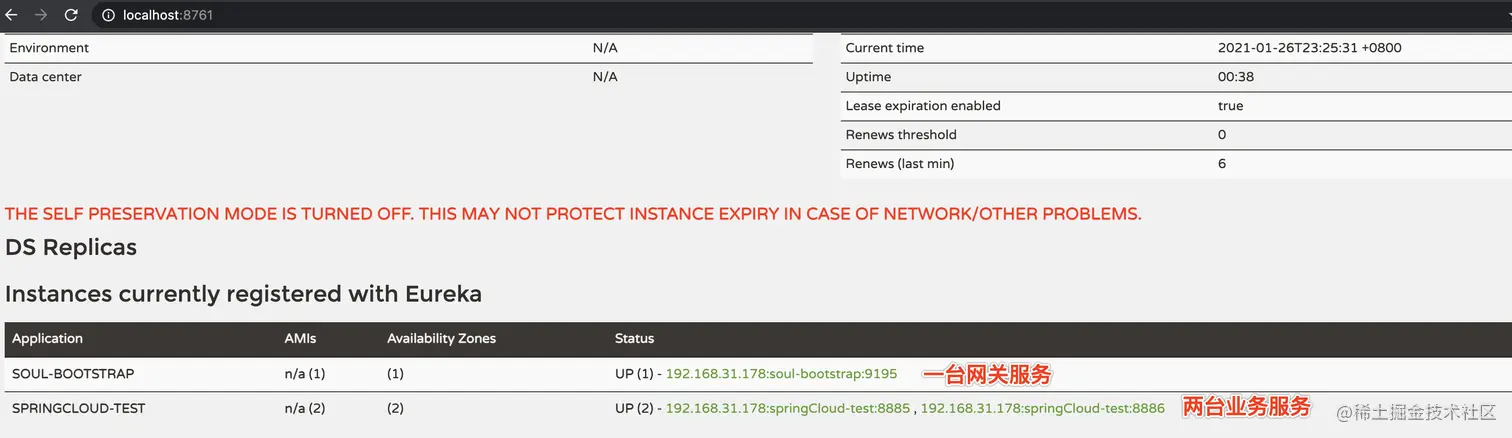This screenshot has width=1512, height=438.
Task: Click the Instances currently registered with Eureka heading
Action: (243, 294)
